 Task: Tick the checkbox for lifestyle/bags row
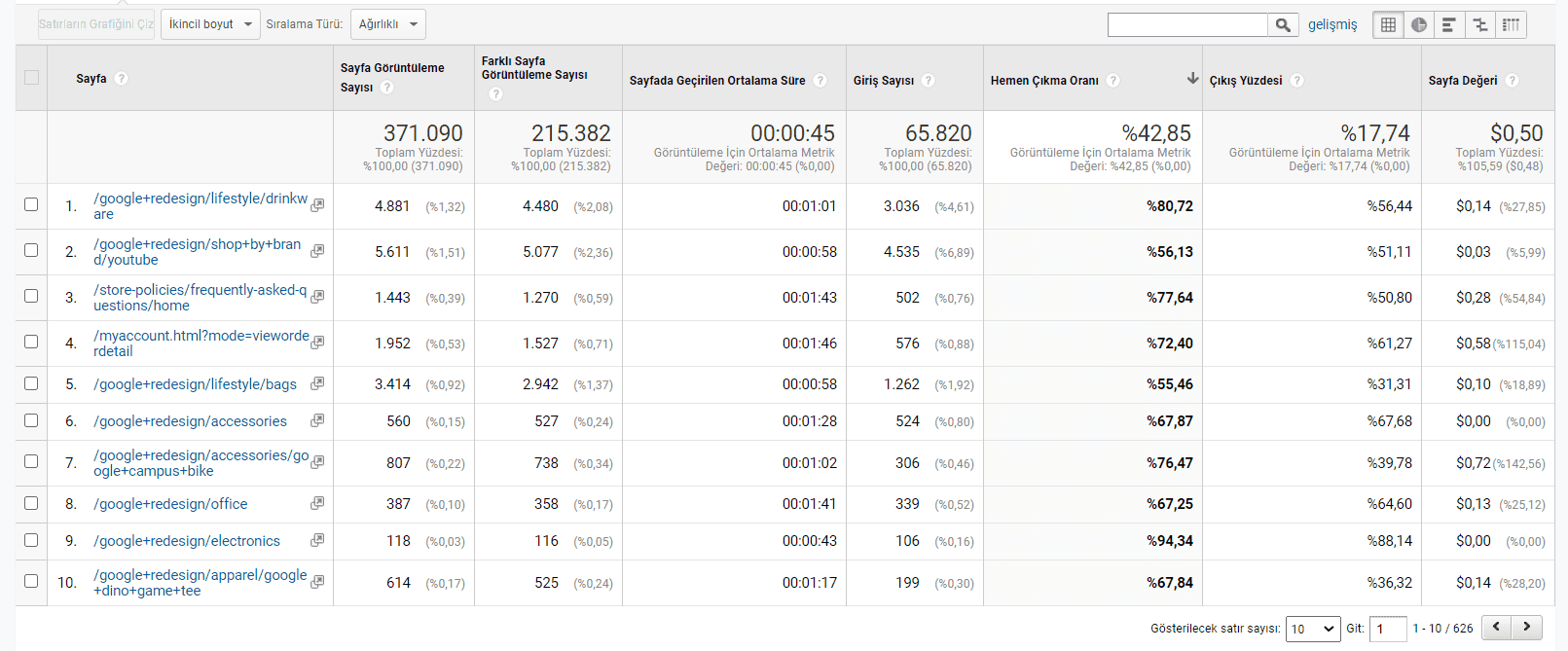pos(31,383)
